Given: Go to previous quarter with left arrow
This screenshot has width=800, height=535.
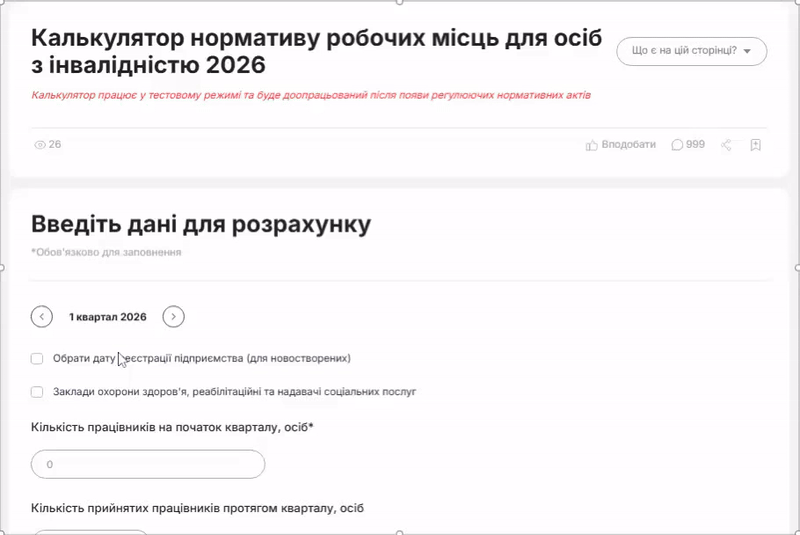Looking at the screenshot, I should [x=42, y=317].
